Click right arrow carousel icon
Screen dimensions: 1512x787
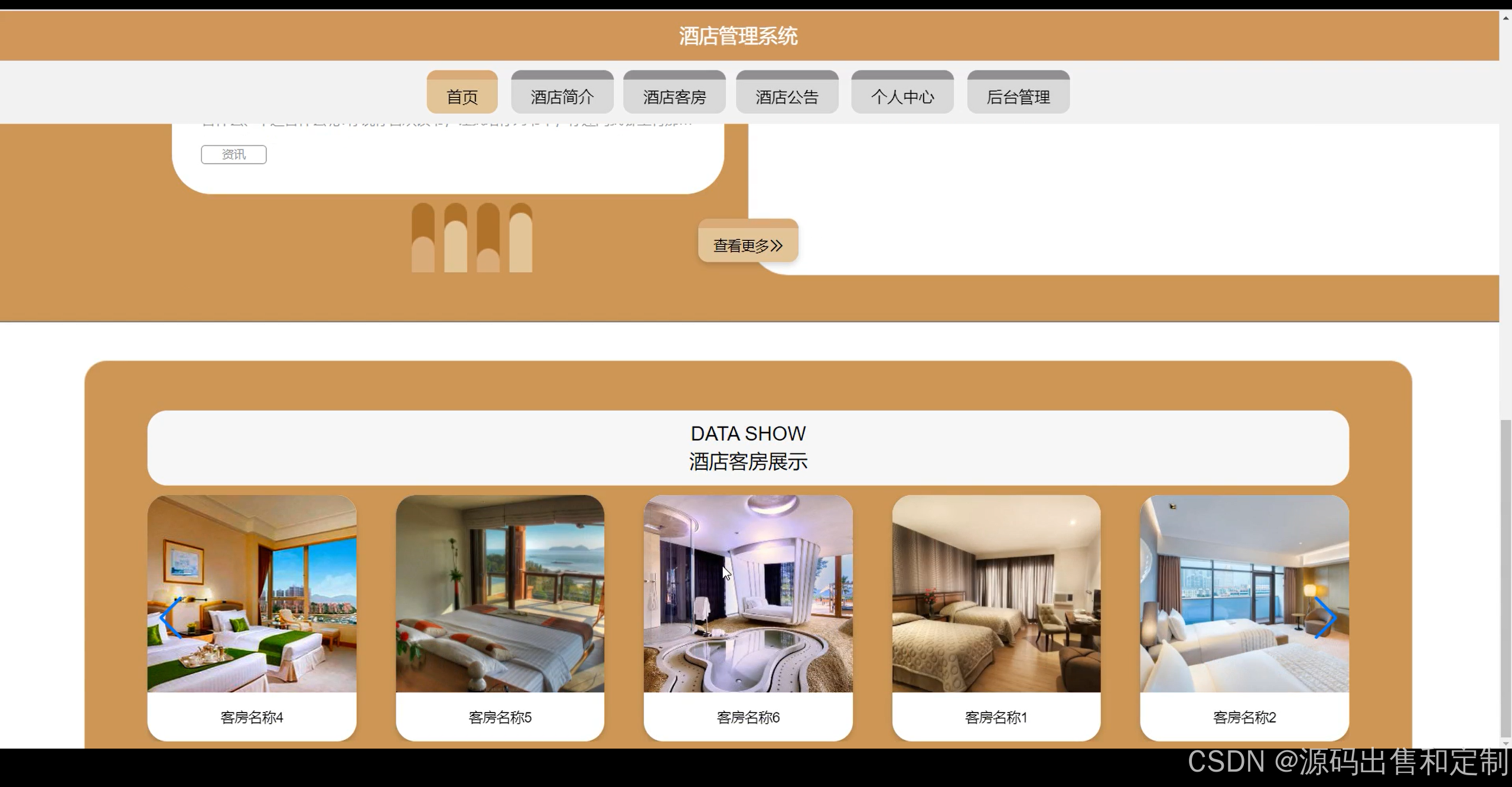pos(1326,616)
